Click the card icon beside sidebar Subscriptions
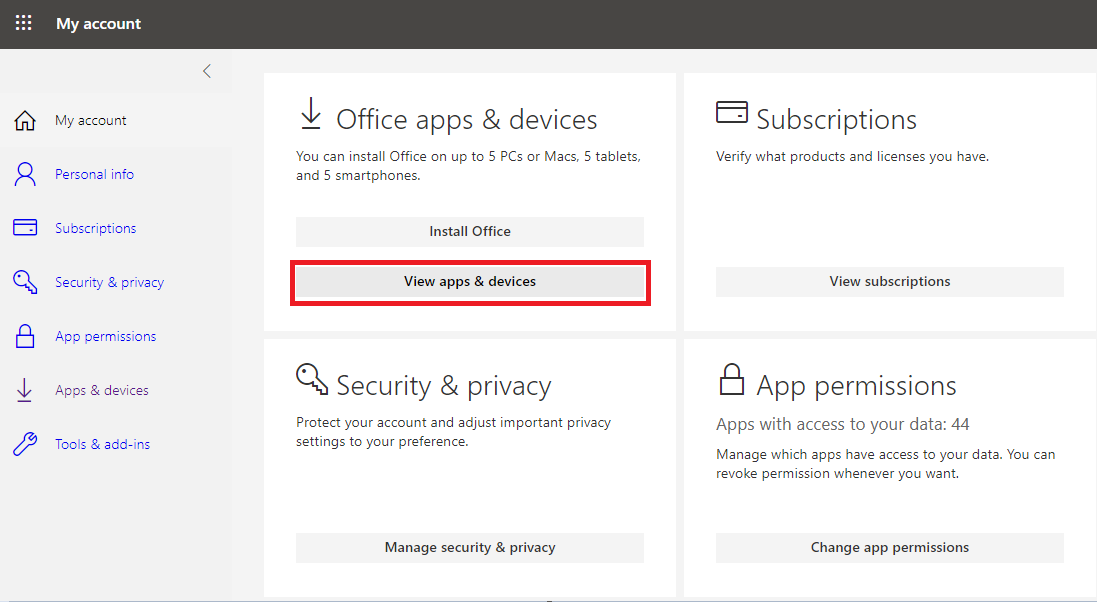 (x=25, y=228)
